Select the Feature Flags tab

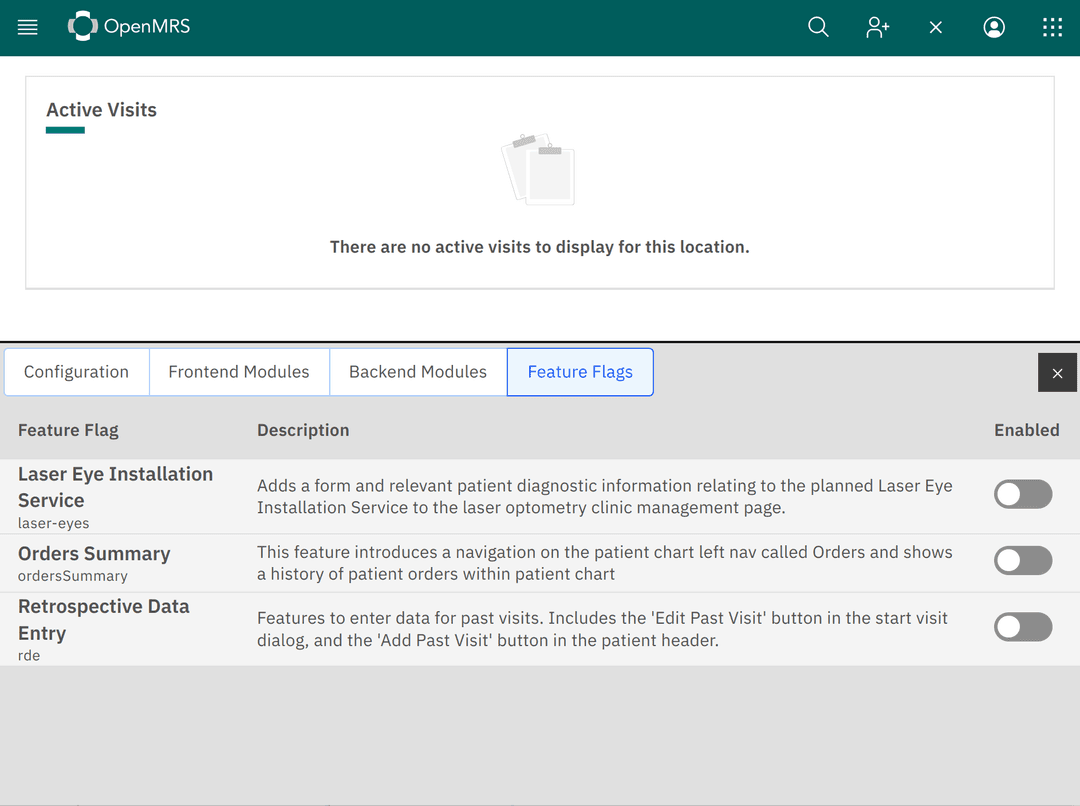(x=580, y=372)
